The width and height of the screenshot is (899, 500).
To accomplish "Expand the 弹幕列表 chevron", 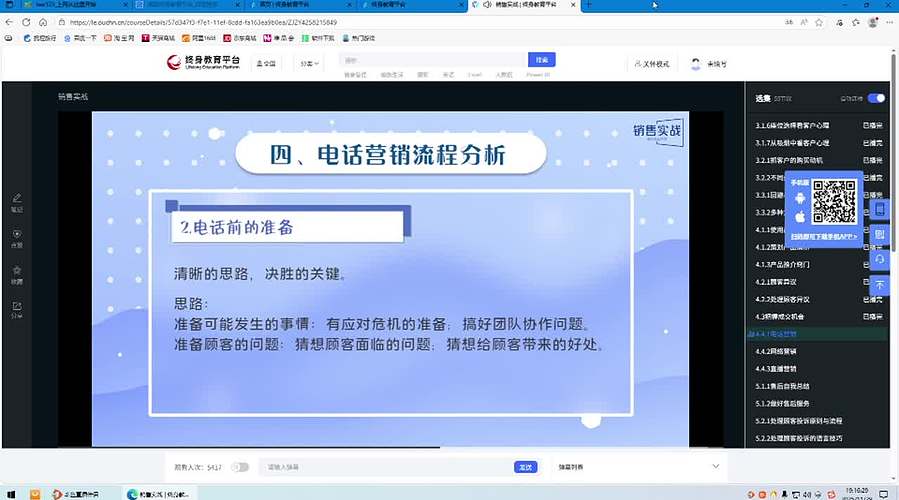I will [x=716, y=466].
